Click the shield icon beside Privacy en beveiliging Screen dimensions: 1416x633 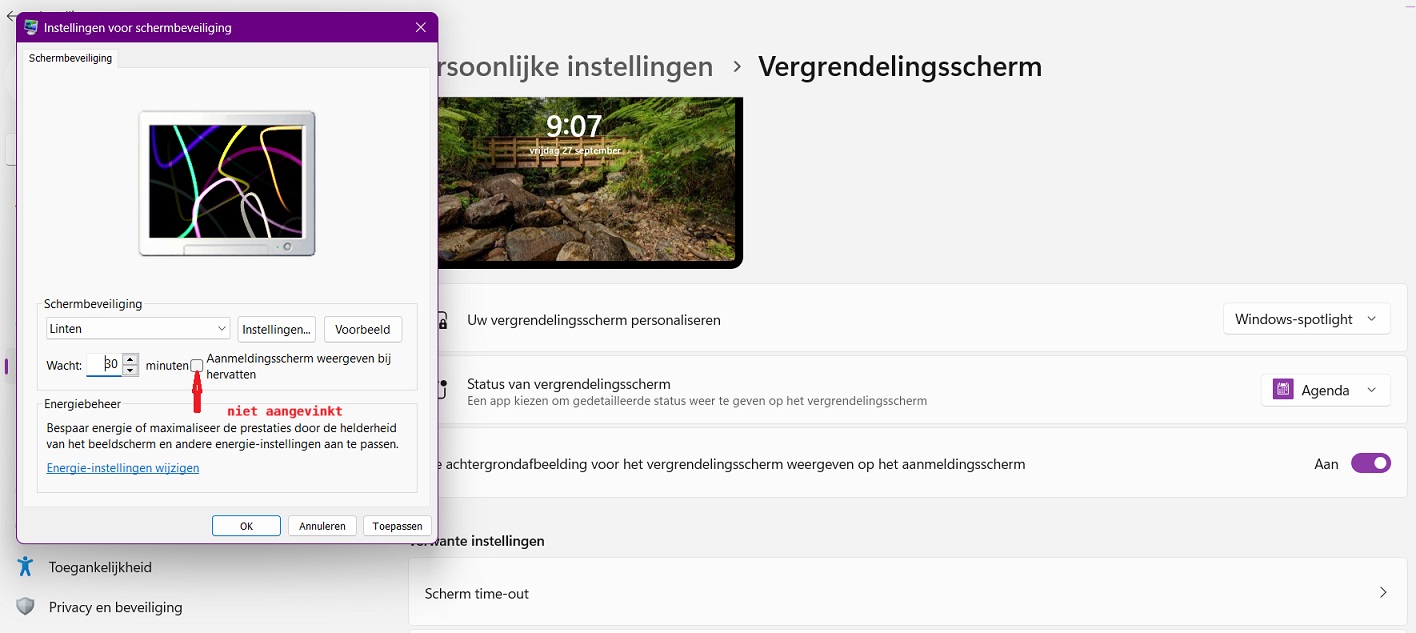pyautogui.click(x=24, y=606)
